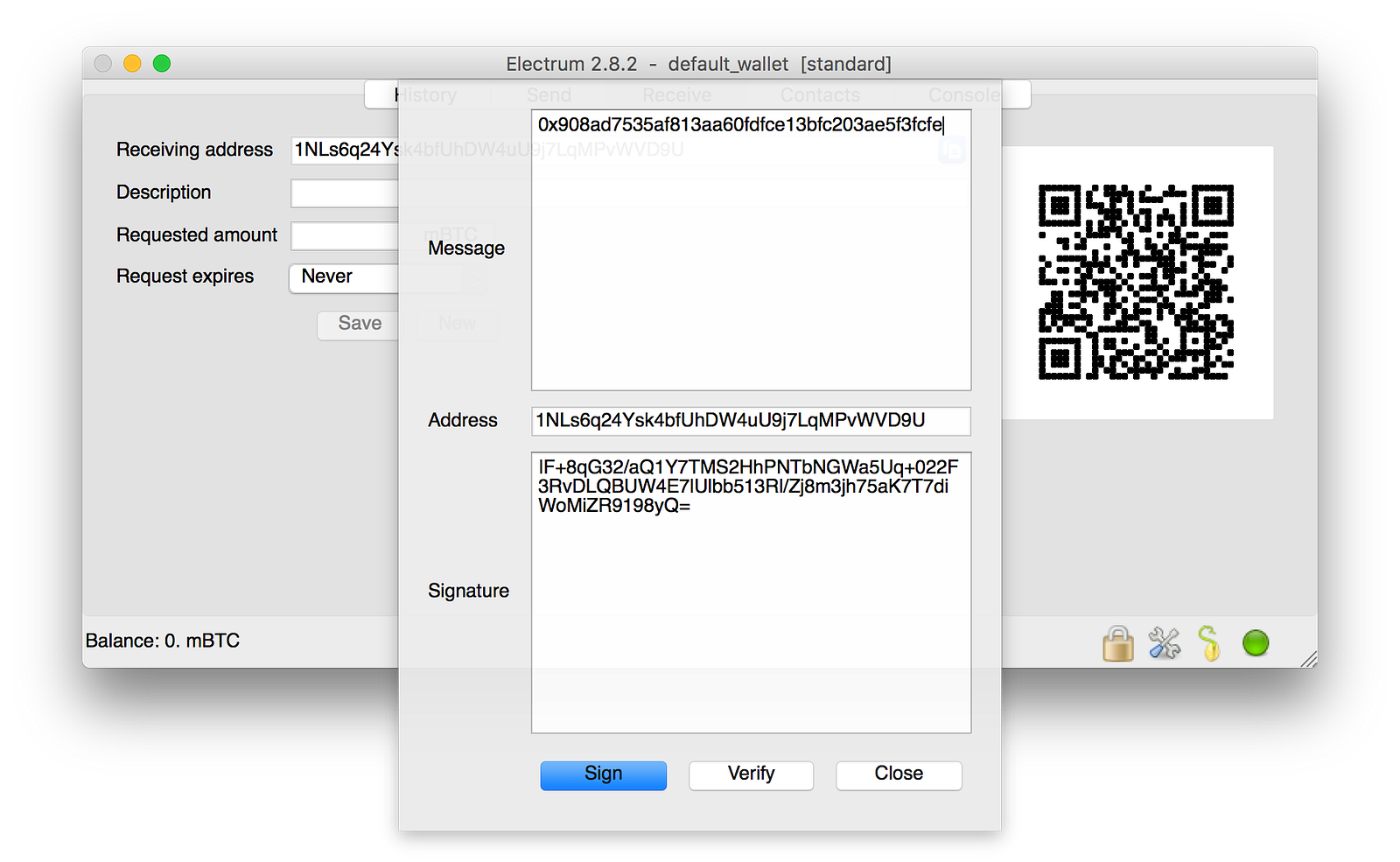The height and width of the screenshot is (862, 1400).
Task: Open the Request expires 'Never' dropdown
Action: coord(345,277)
